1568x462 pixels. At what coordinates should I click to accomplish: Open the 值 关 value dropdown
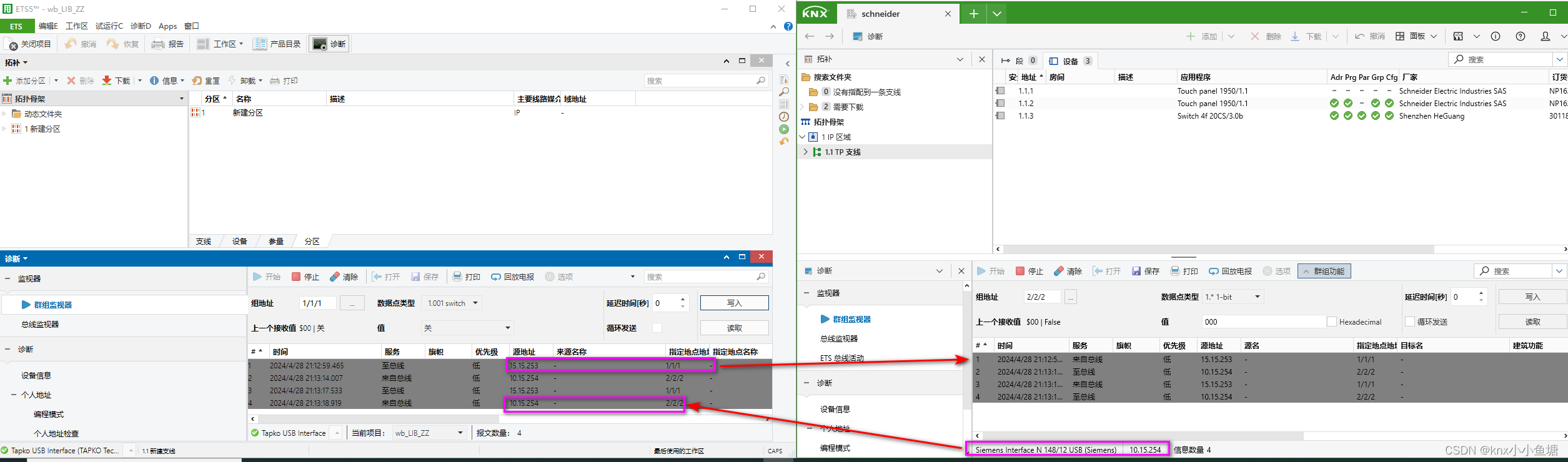coord(508,328)
